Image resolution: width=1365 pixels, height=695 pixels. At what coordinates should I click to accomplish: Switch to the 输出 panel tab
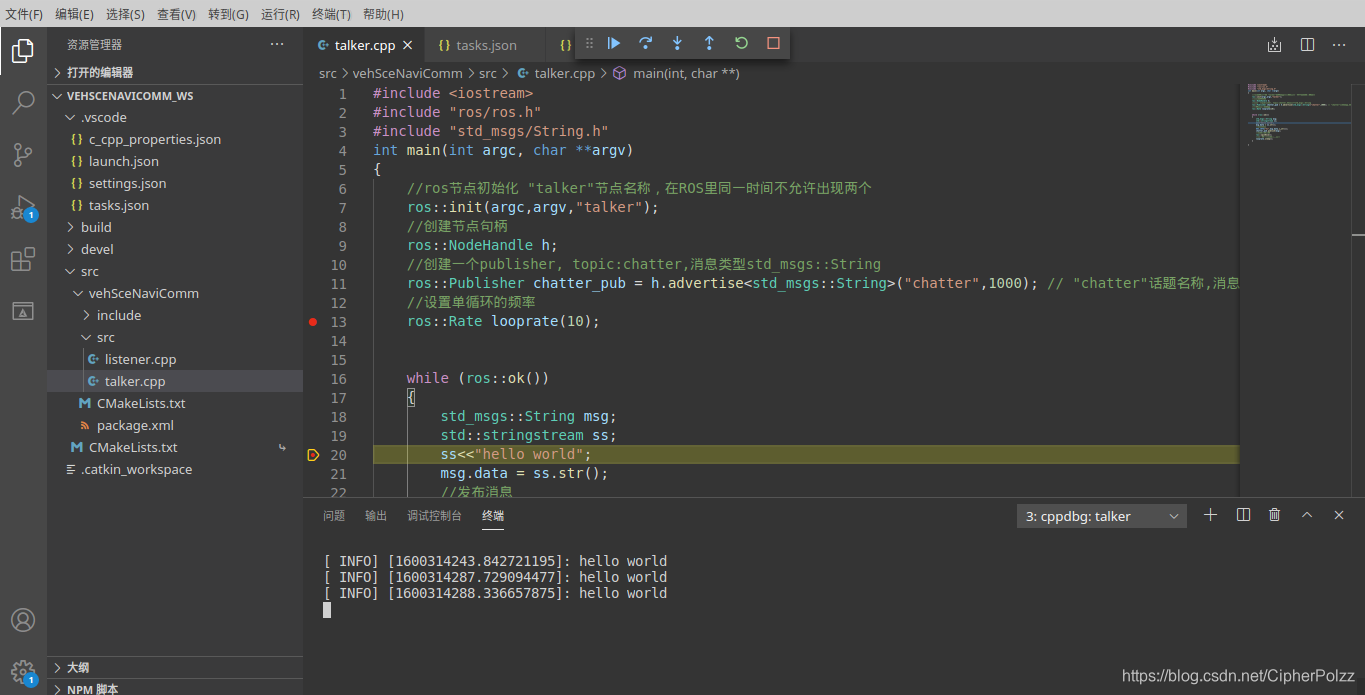[x=376, y=516]
